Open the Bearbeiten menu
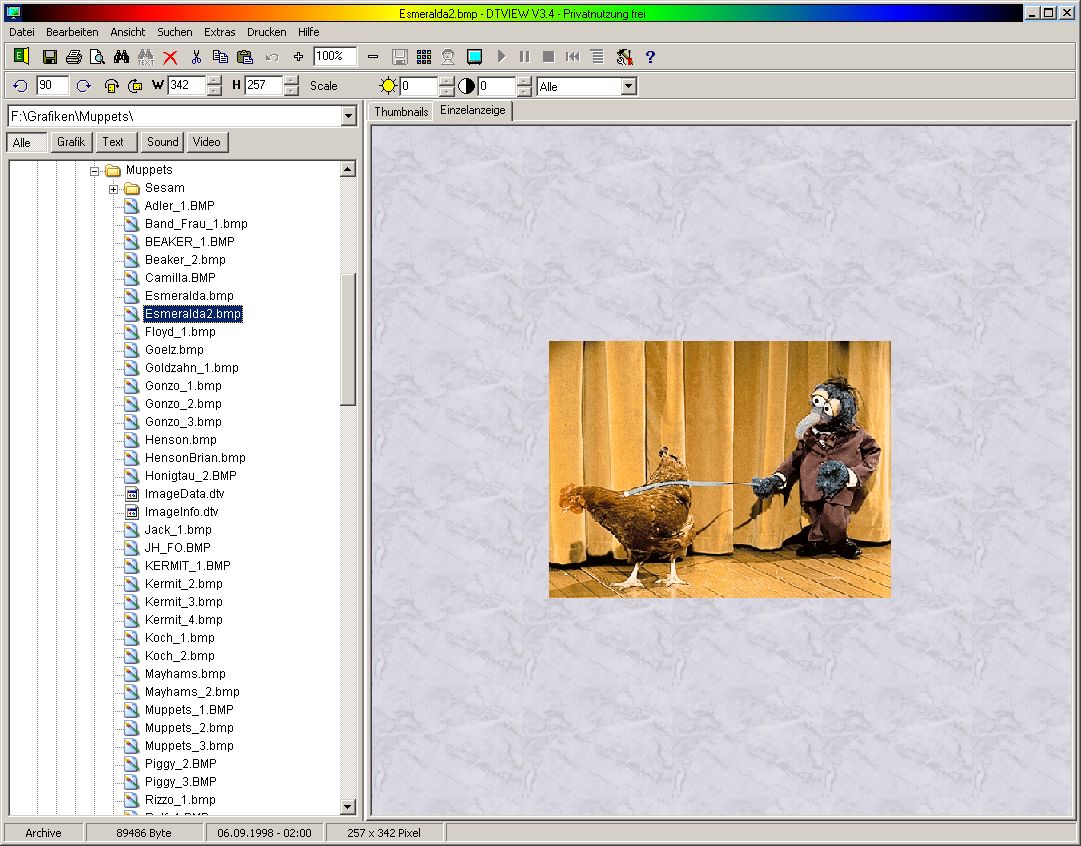The width and height of the screenshot is (1081, 846). coord(72,32)
